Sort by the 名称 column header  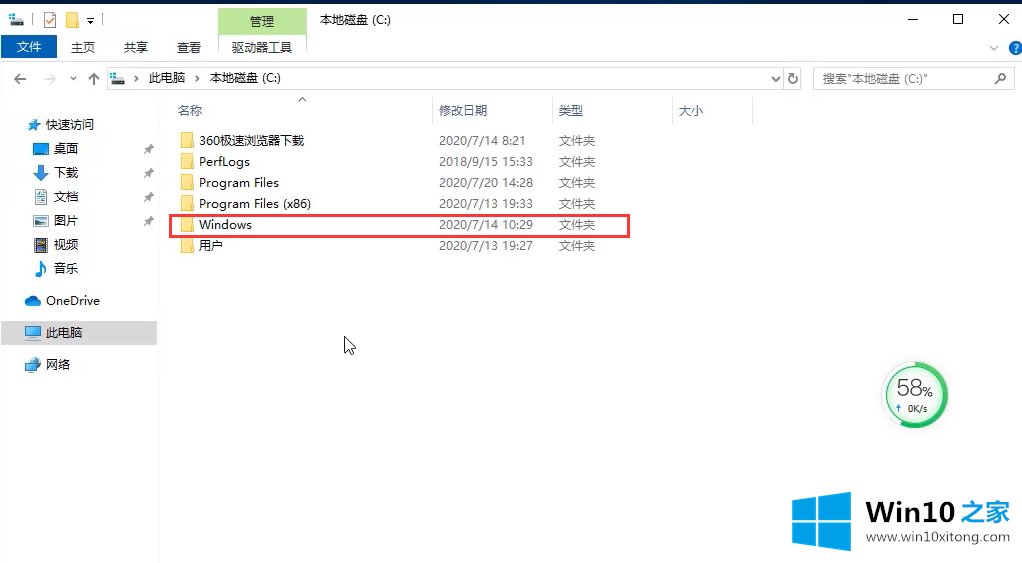coord(190,111)
